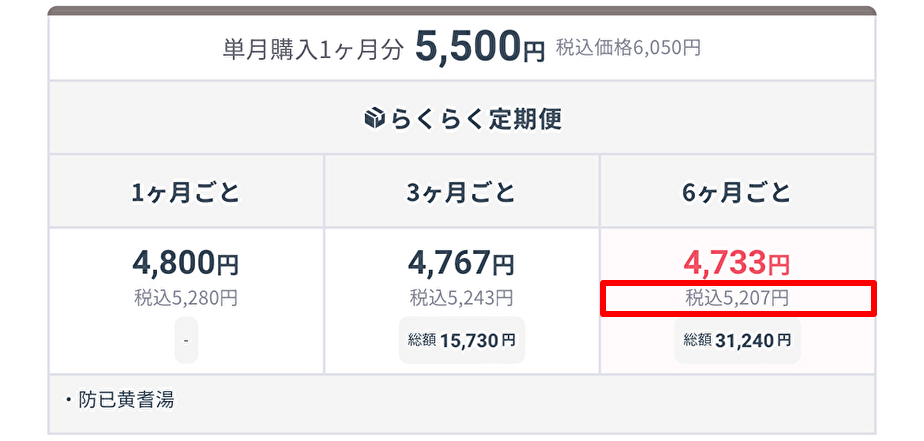Click the 税込5,280円 text
Screen dimensions: 924x441
[x=186, y=298]
